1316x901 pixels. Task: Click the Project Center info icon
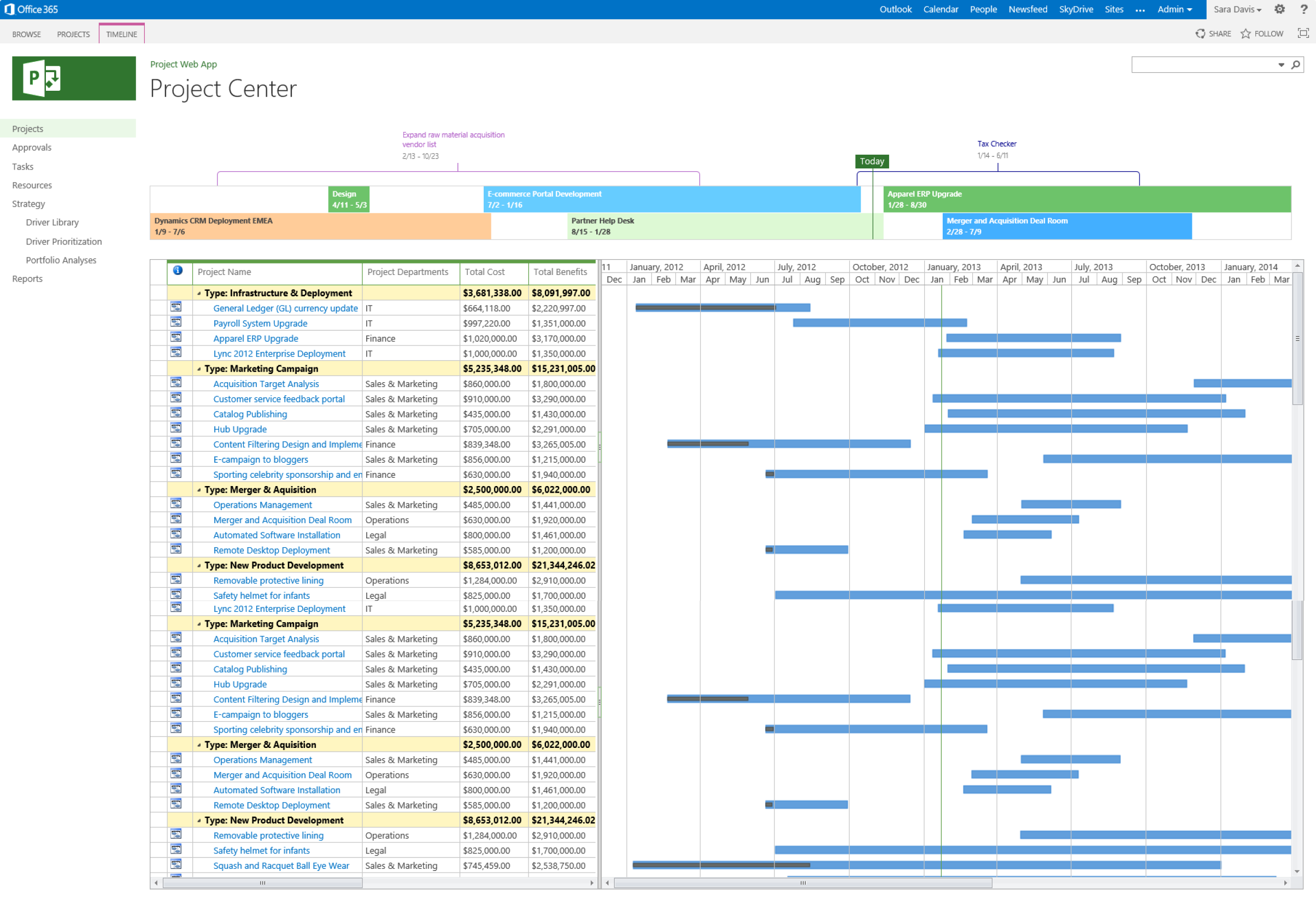coord(177,270)
